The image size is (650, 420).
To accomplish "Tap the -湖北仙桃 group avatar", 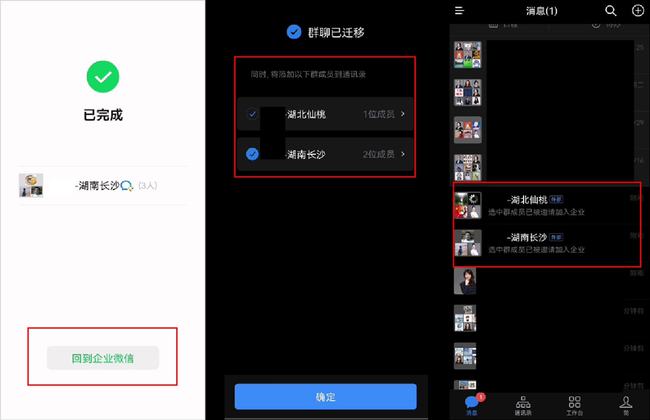I will click(x=468, y=205).
